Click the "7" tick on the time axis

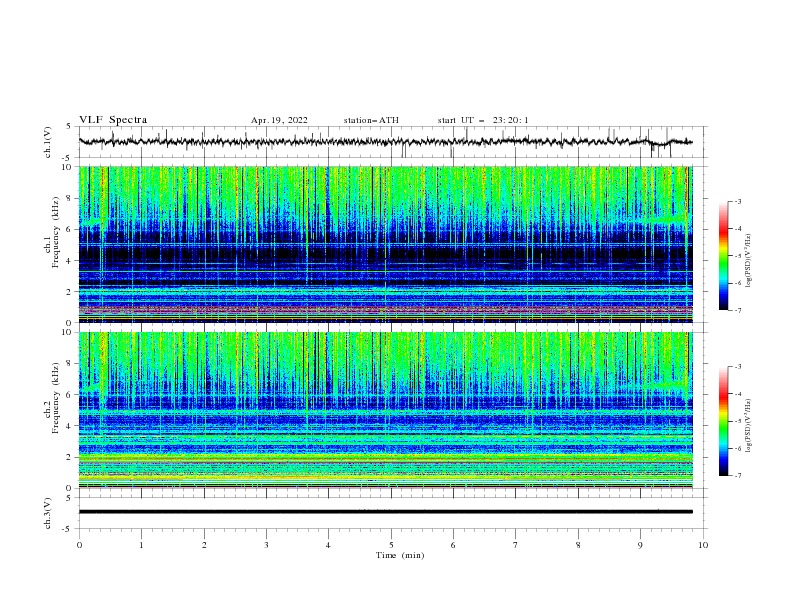(516, 545)
